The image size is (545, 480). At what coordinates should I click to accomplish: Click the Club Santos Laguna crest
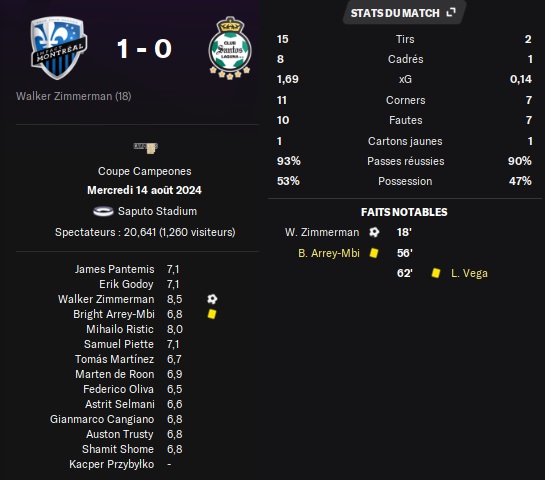pos(230,48)
